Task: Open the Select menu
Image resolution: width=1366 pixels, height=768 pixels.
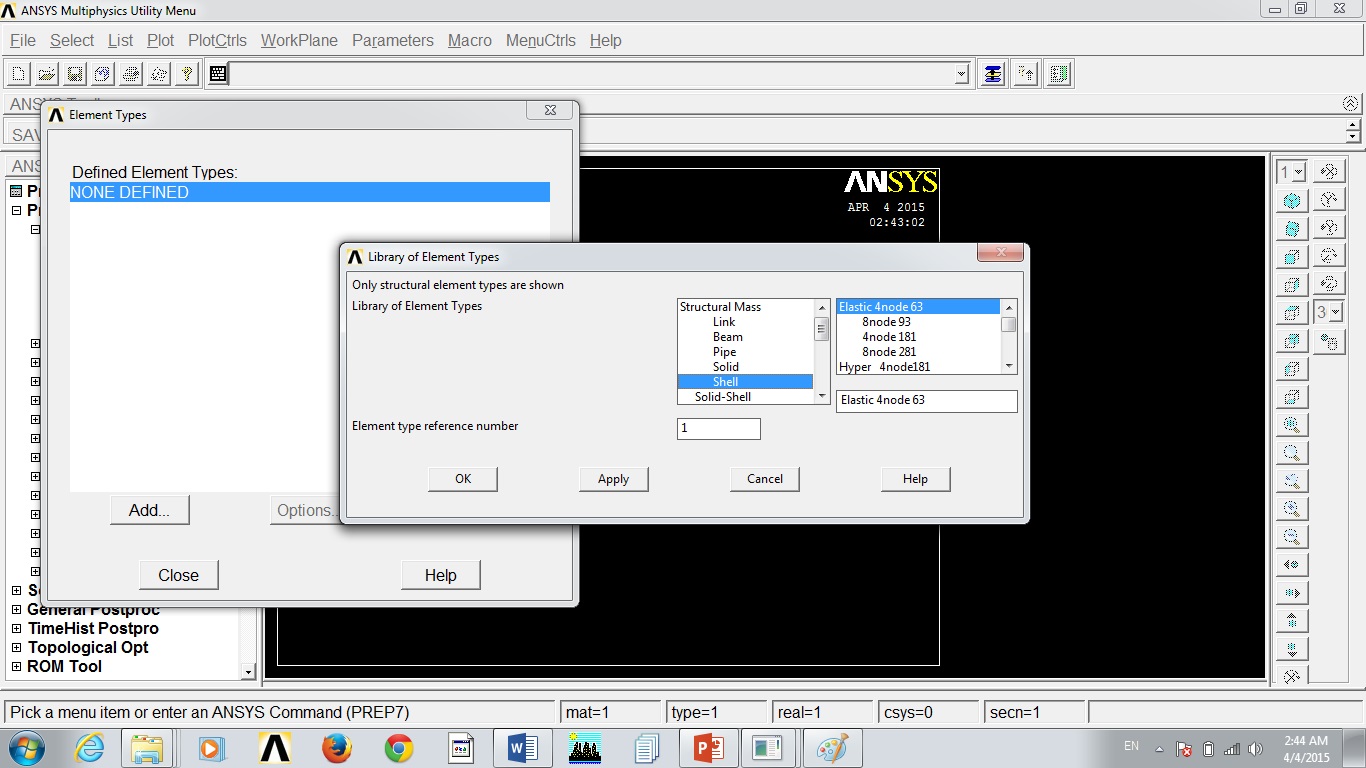Action: 72,40
